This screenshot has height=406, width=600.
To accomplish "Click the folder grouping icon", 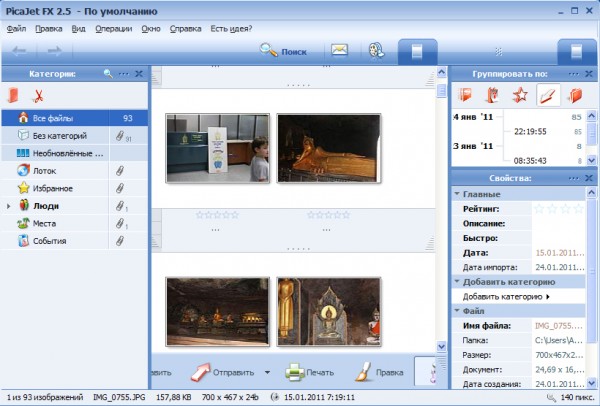I will (x=574, y=95).
